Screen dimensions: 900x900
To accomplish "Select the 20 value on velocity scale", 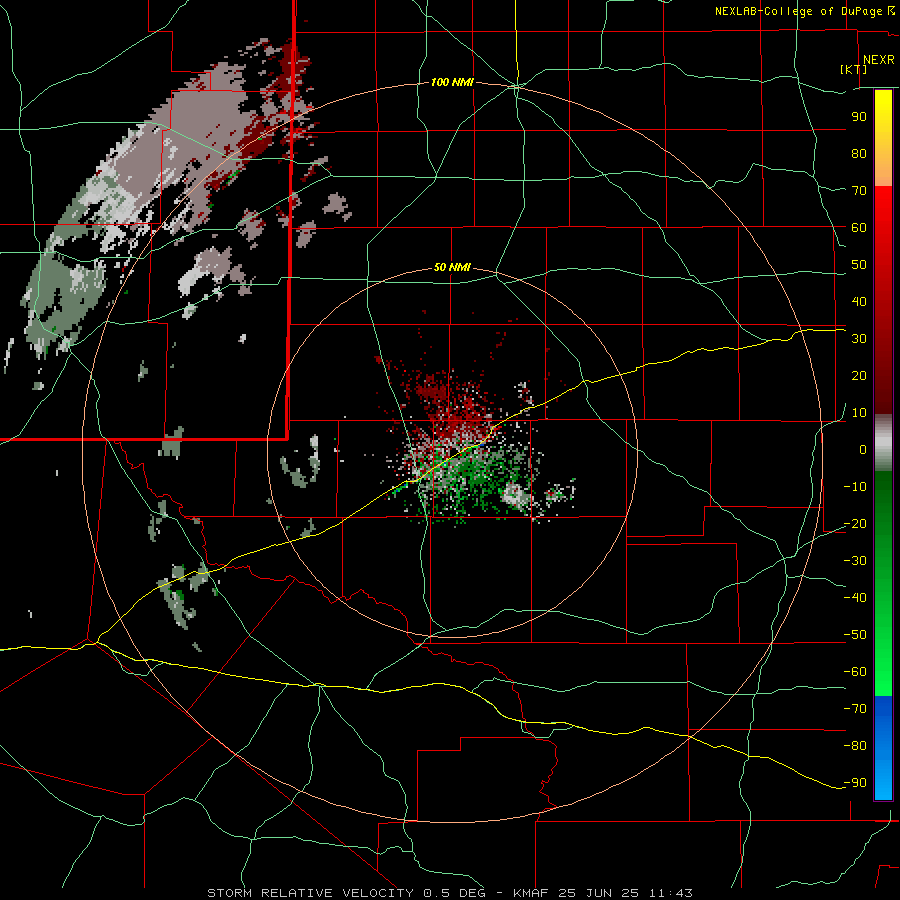I will click(x=859, y=376).
